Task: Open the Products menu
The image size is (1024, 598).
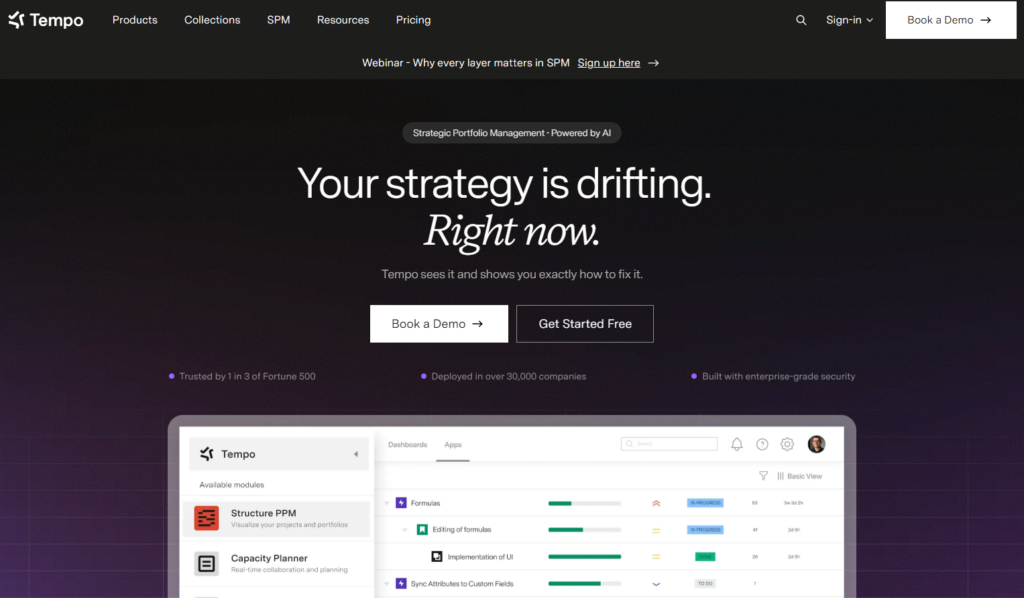Action: coord(135,20)
